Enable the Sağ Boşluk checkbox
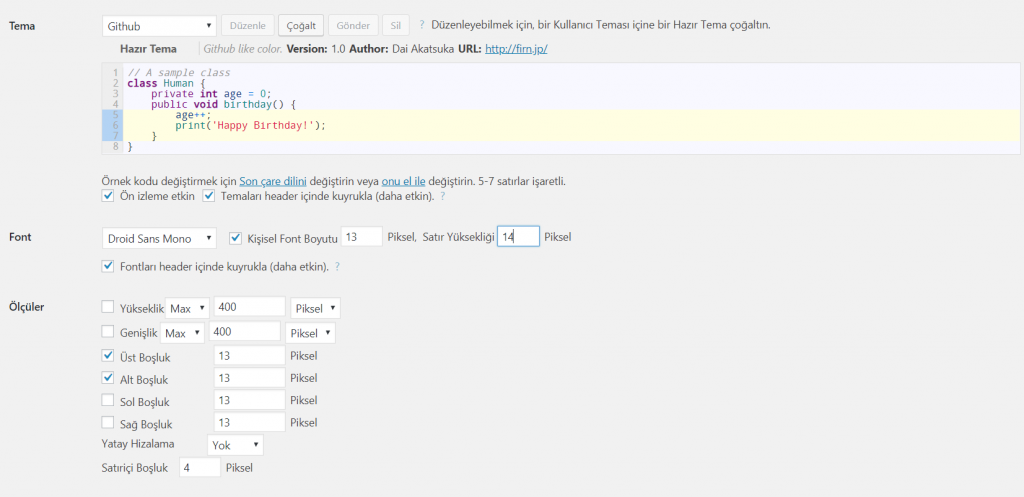This screenshot has height=497, width=1024. (108, 422)
